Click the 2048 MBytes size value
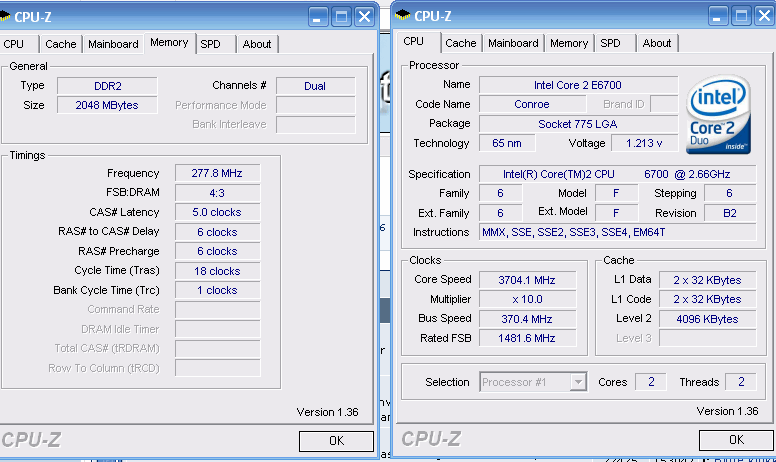This screenshot has height=462, width=776. (x=107, y=105)
